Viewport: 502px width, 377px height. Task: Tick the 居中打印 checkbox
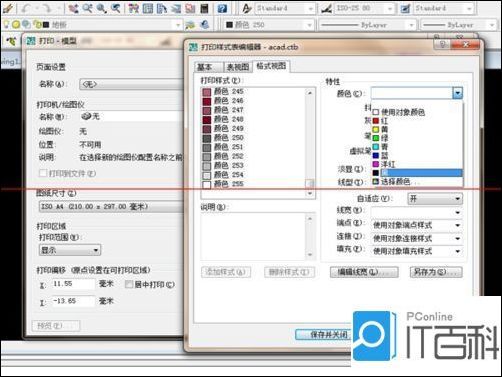[x=129, y=284]
